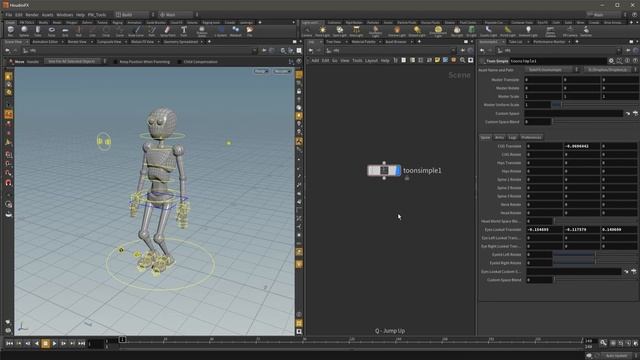Select the File shelf tool
The width and height of the screenshot is (640, 360).
point(249,31)
